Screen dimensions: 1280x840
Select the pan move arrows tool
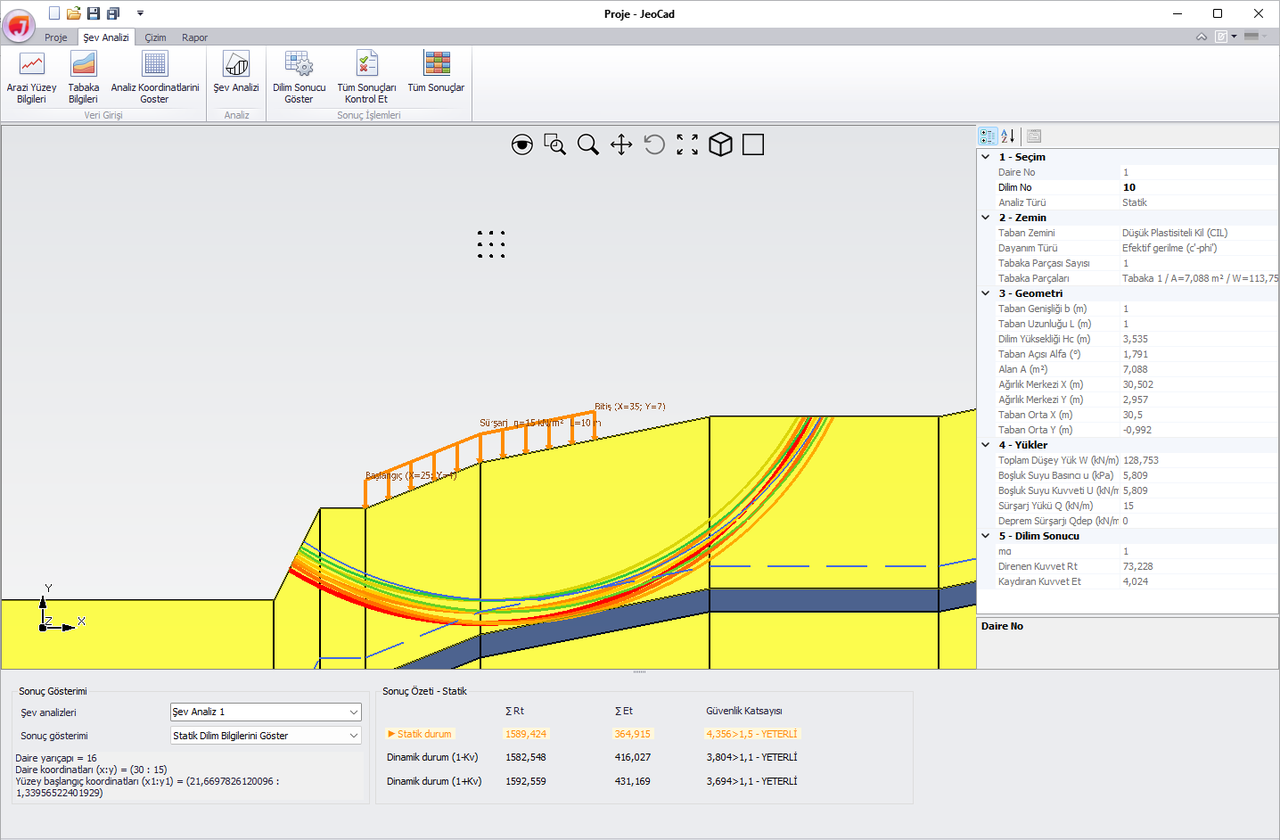click(x=621, y=145)
